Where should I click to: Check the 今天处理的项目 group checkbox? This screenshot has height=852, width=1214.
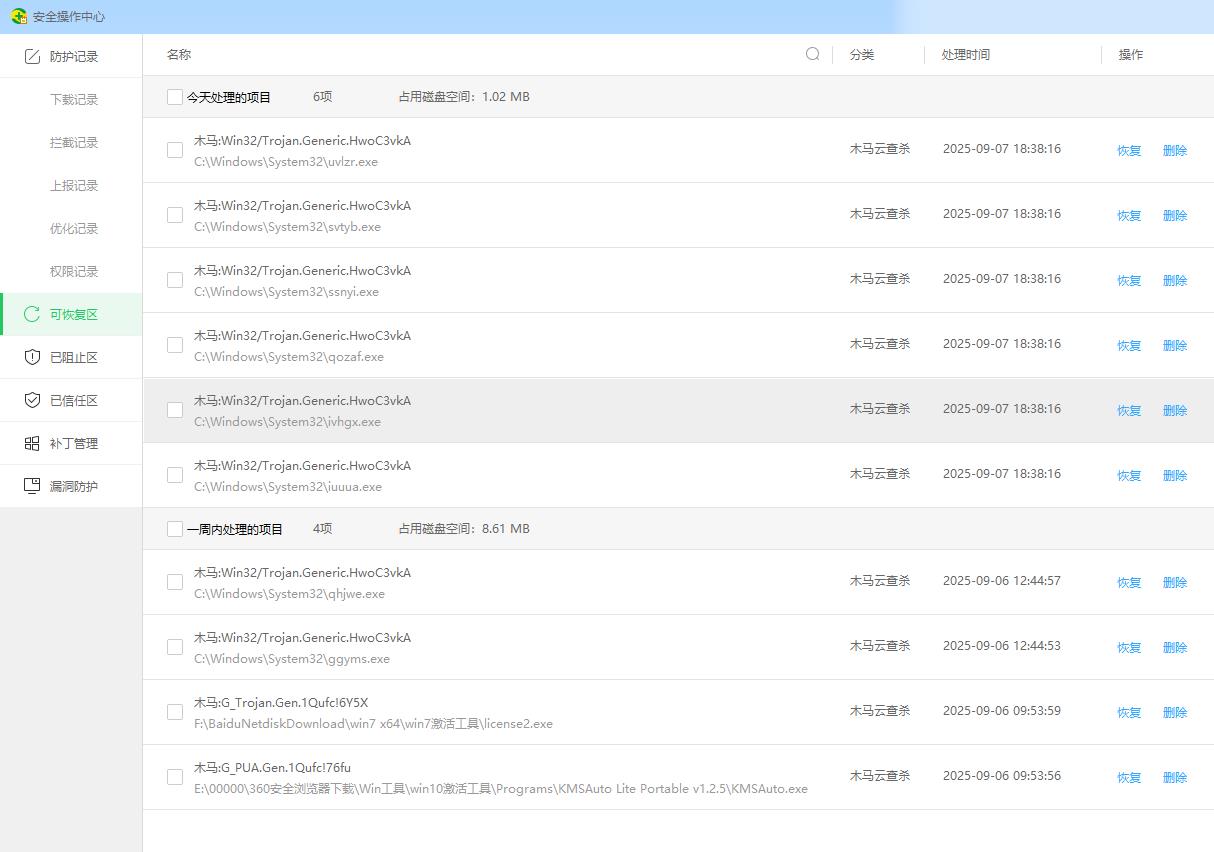tap(175, 97)
